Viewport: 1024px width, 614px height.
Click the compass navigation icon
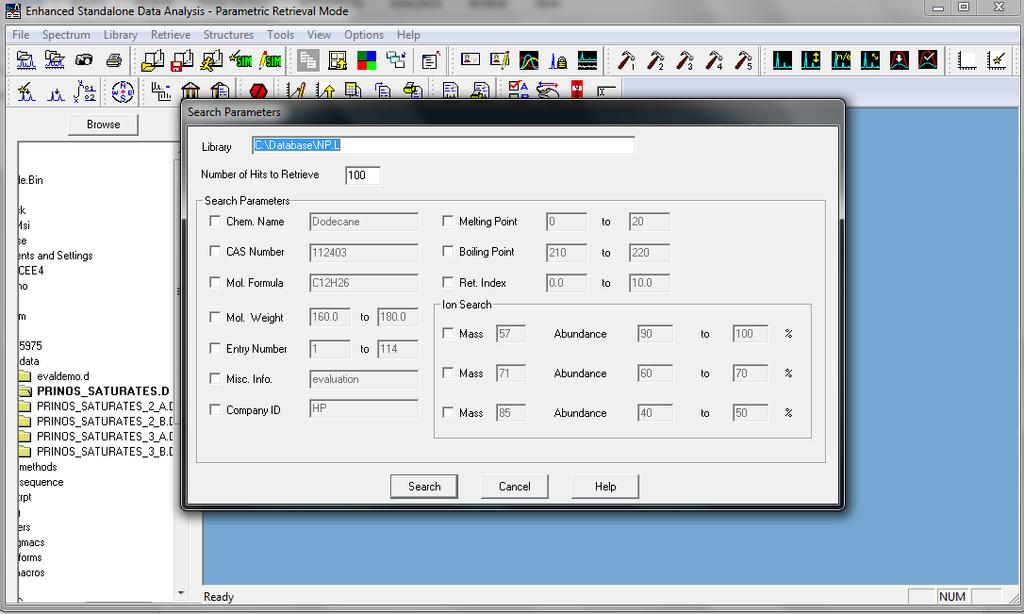[x=122, y=91]
